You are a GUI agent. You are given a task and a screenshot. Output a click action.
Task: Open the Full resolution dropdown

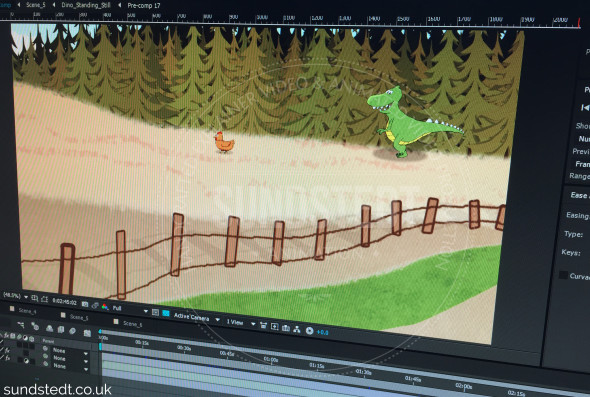click(130, 309)
